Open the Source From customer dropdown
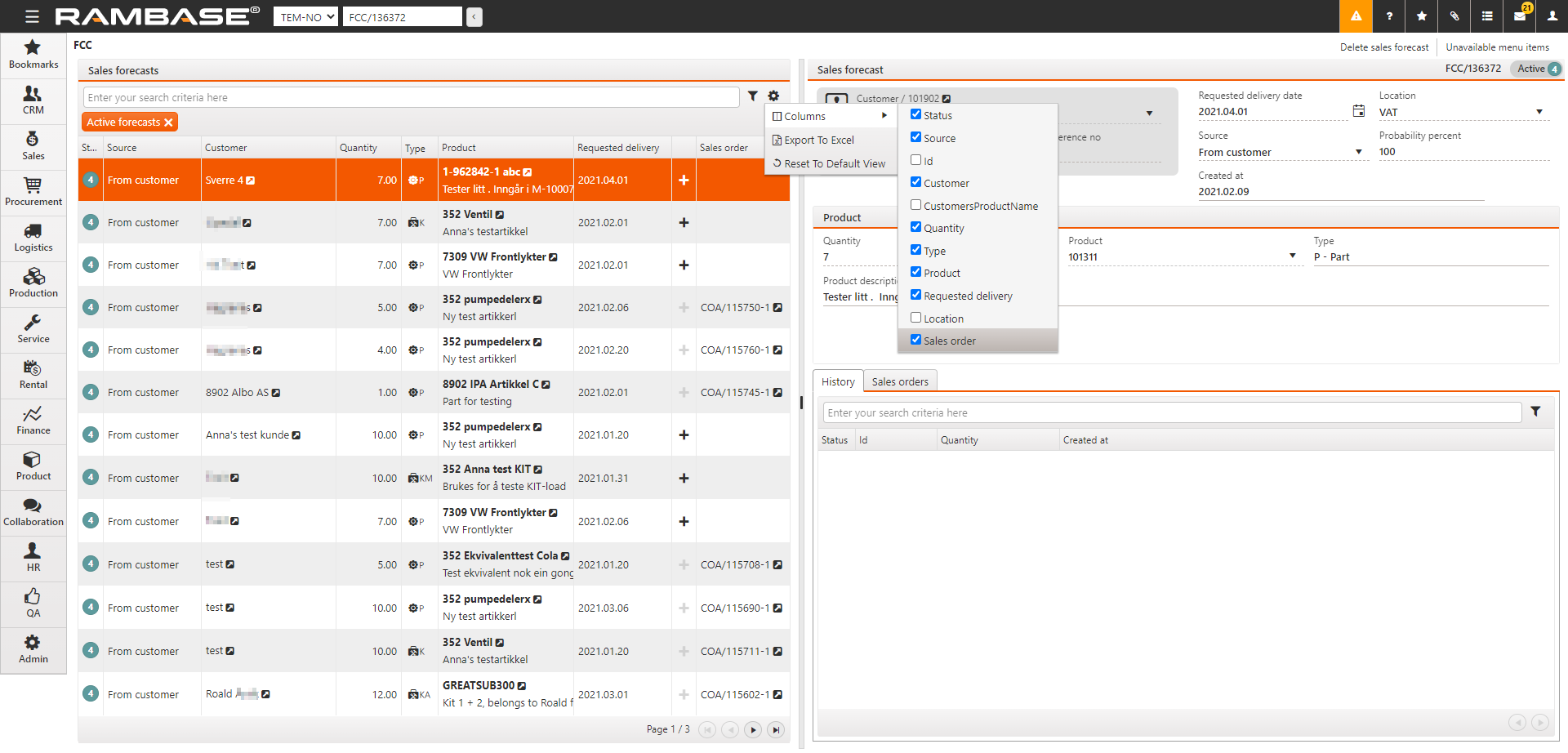Viewport: 1568px width, 753px height. pyautogui.click(x=1358, y=152)
